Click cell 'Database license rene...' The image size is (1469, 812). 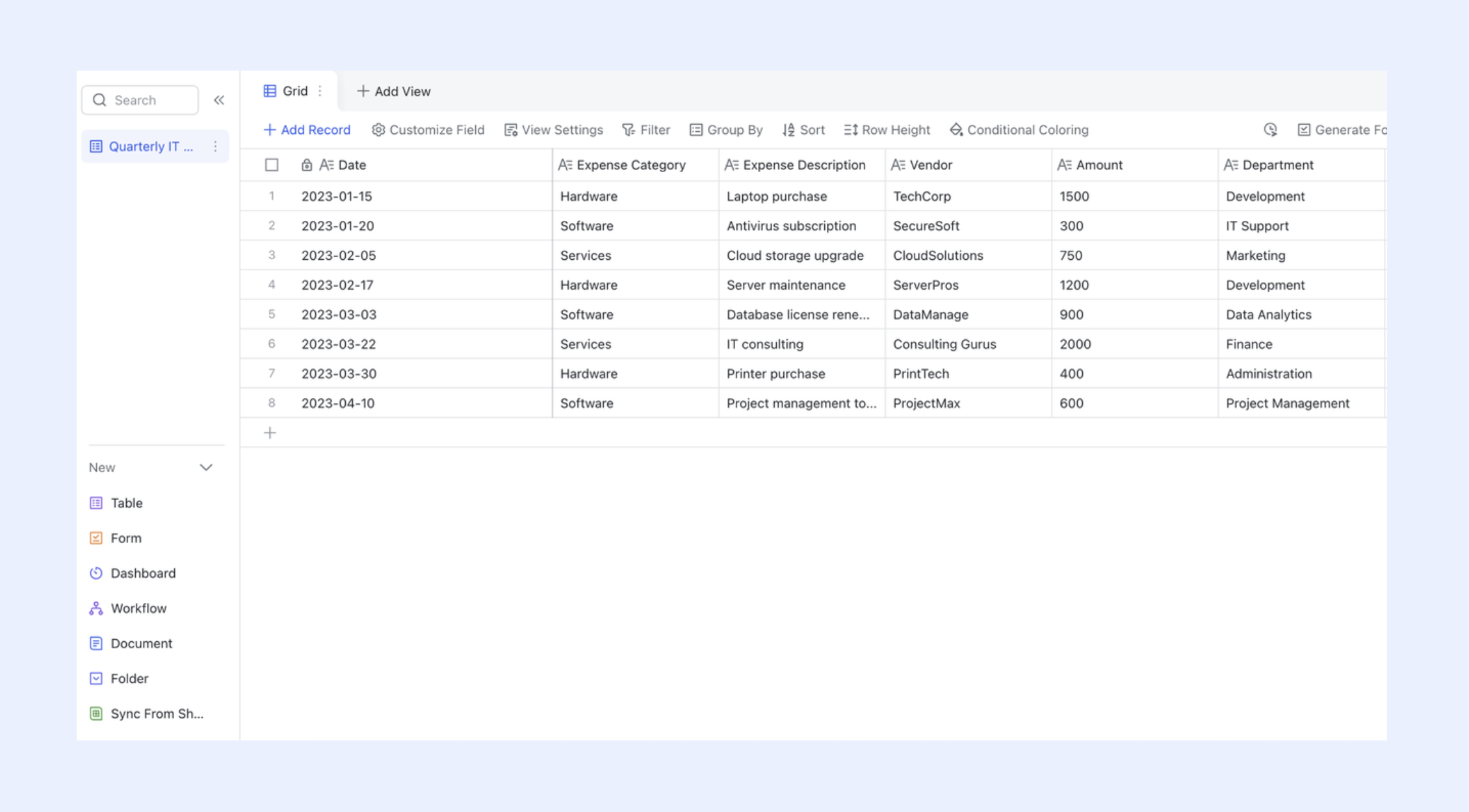(x=802, y=314)
